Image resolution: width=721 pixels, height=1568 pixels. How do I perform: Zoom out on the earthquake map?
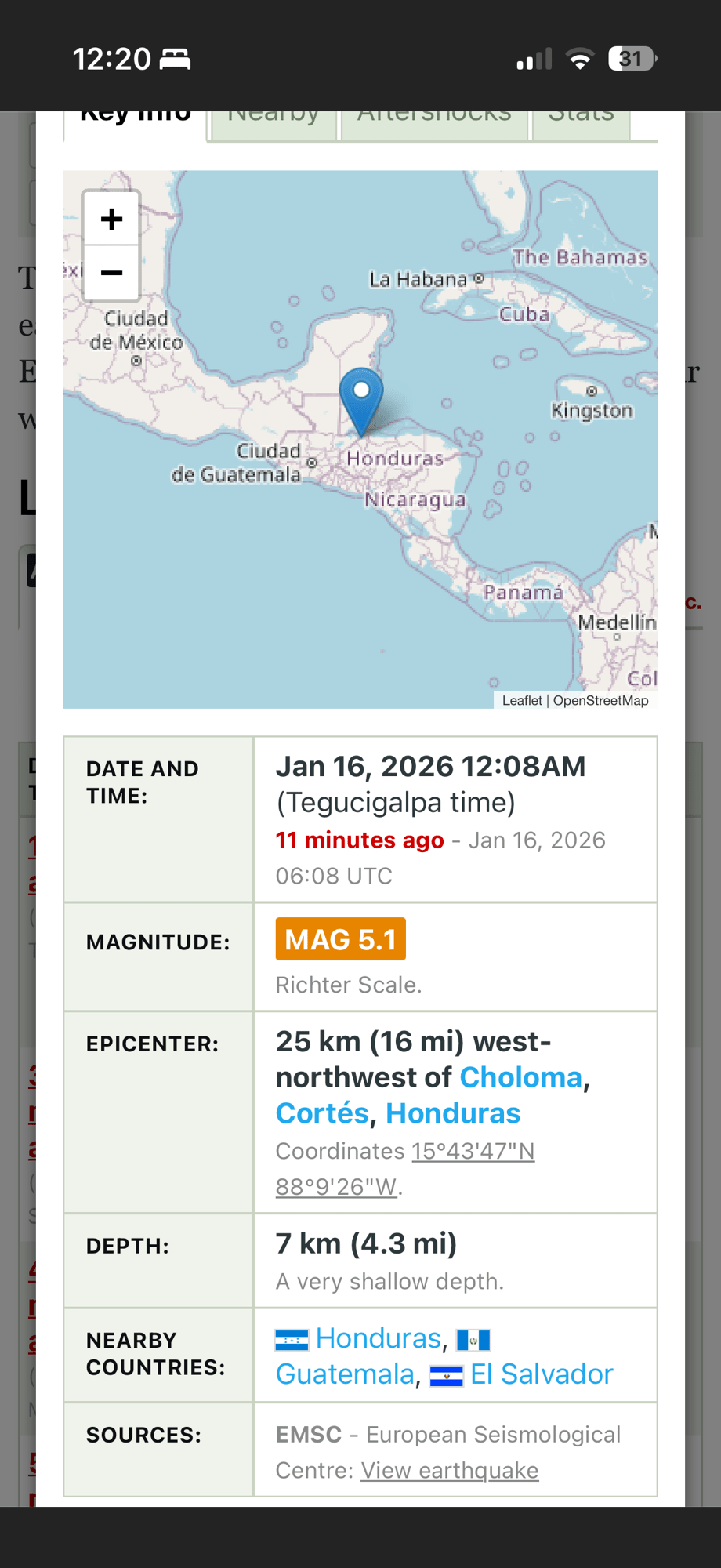tap(111, 273)
